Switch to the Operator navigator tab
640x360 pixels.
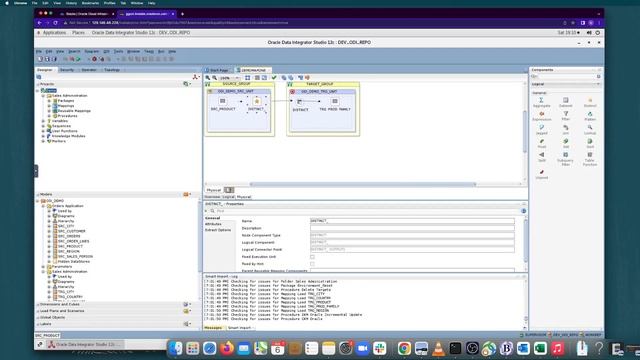click(x=89, y=70)
